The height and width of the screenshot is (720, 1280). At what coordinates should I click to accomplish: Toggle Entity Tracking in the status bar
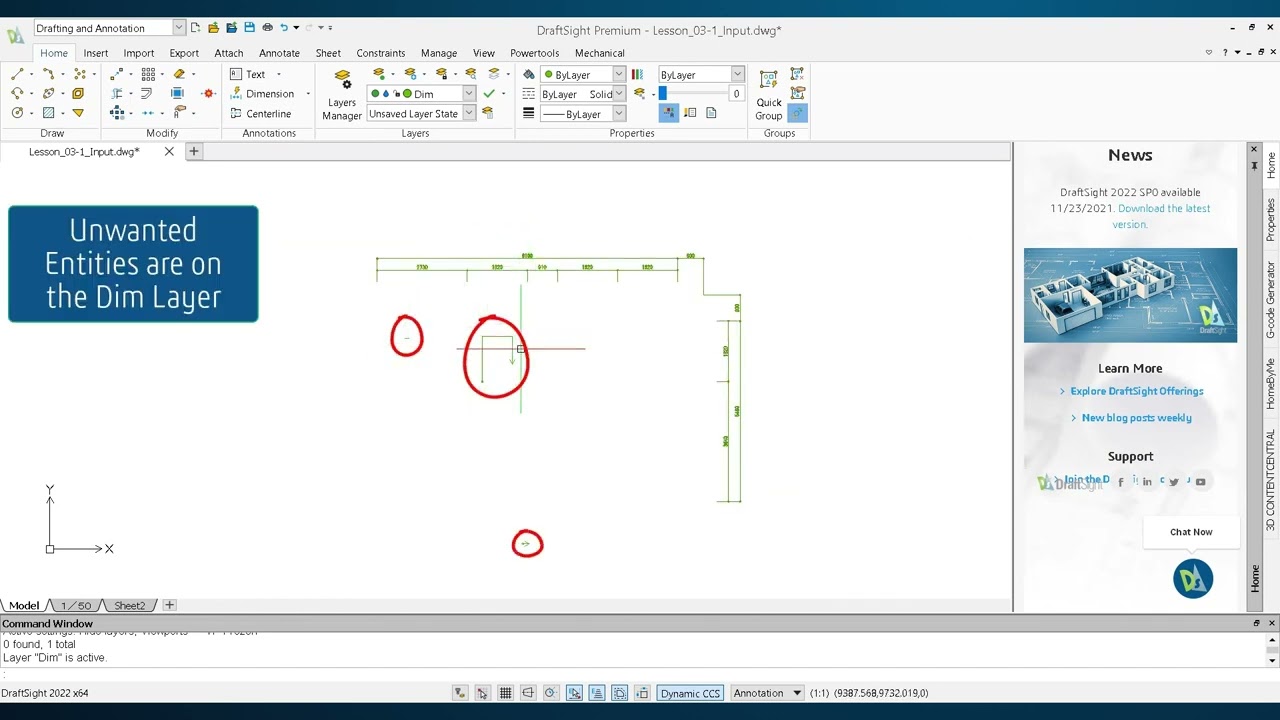(x=597, y=693)
